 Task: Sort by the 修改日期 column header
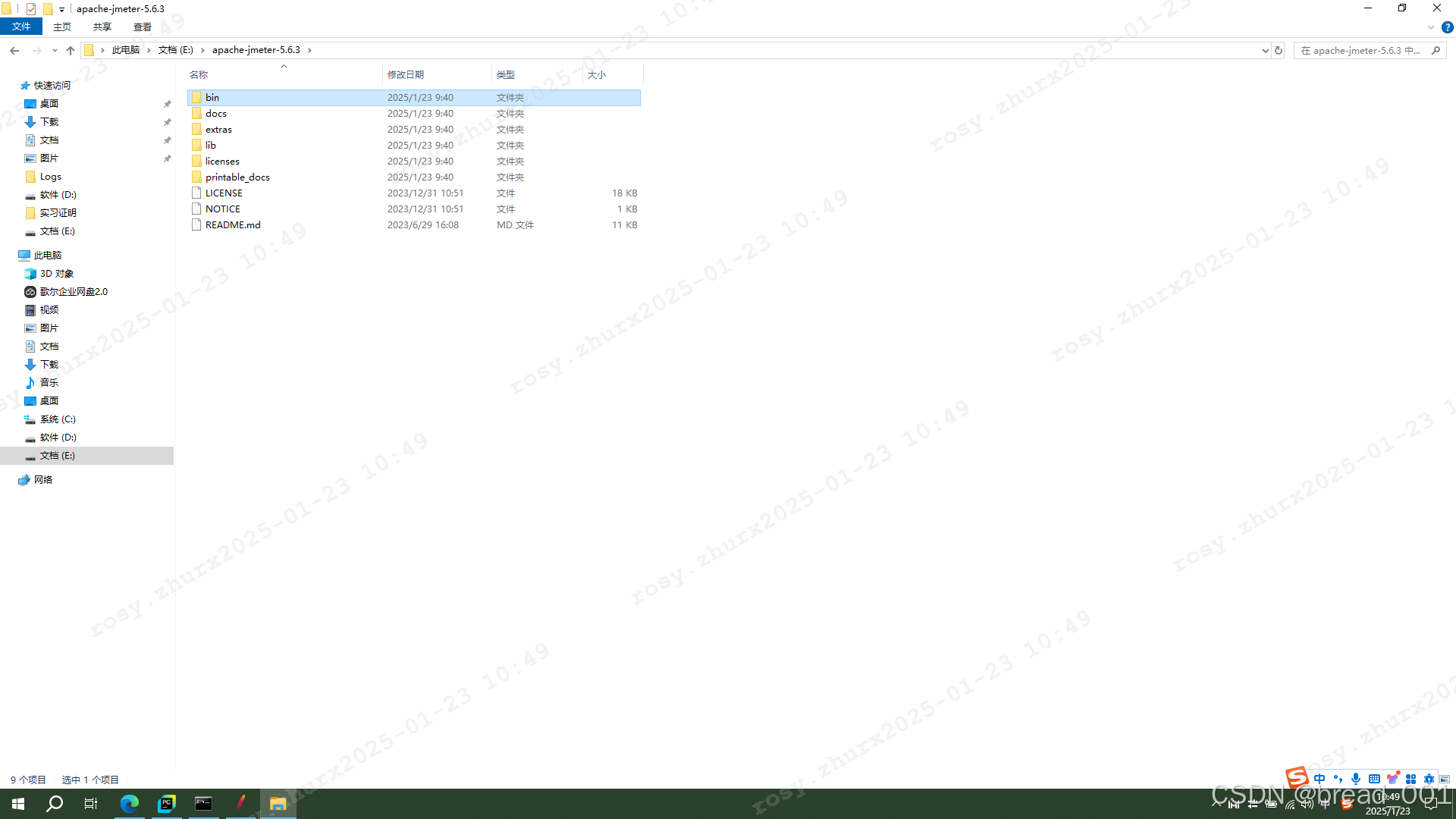406,74
